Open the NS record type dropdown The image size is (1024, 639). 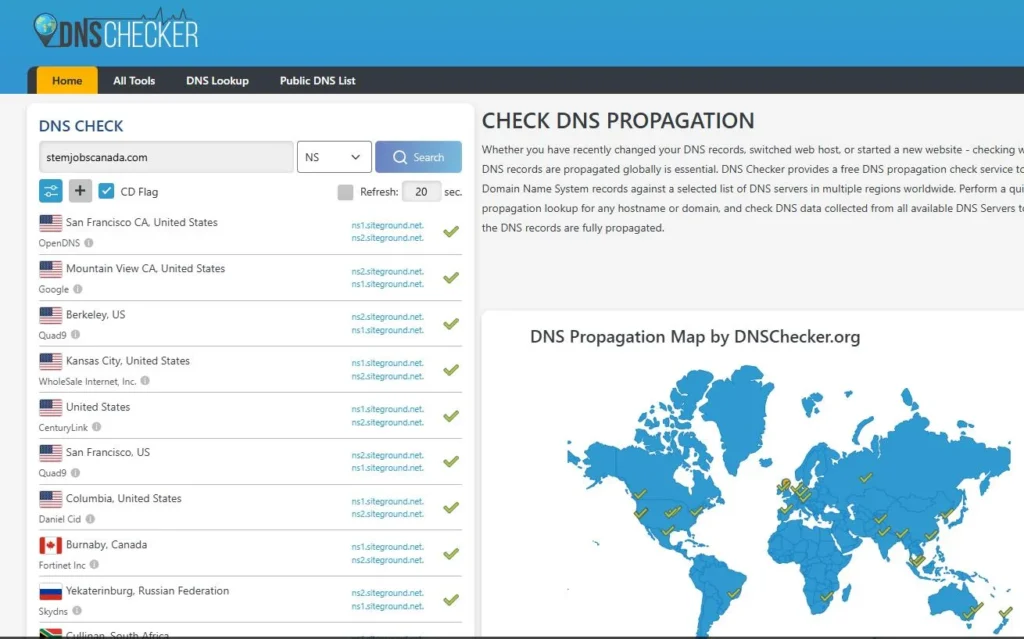click(334, 157)
